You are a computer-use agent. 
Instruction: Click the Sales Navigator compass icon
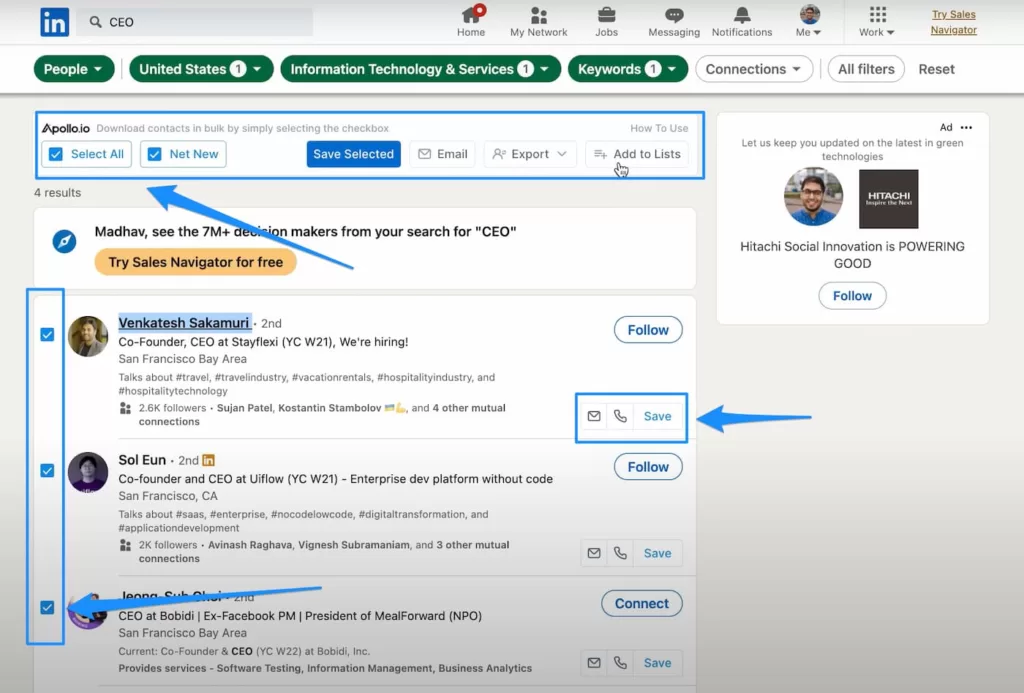tap(64, 242)
